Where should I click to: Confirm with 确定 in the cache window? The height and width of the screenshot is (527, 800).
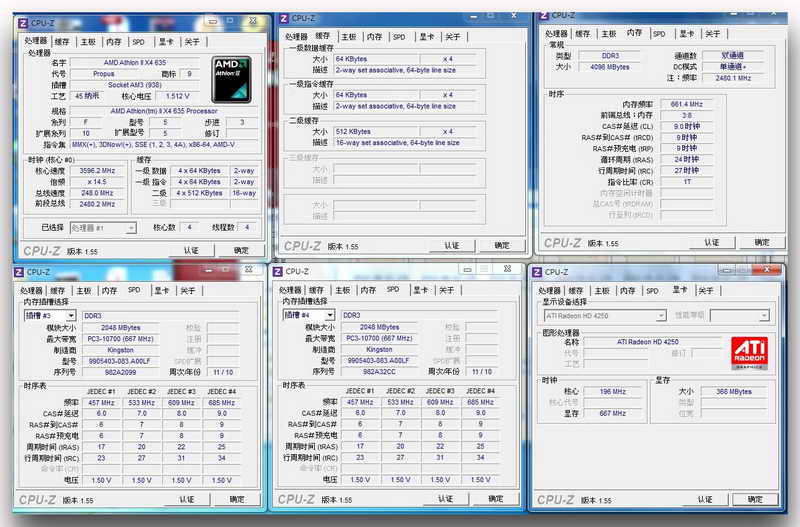[x=502, y=245]
